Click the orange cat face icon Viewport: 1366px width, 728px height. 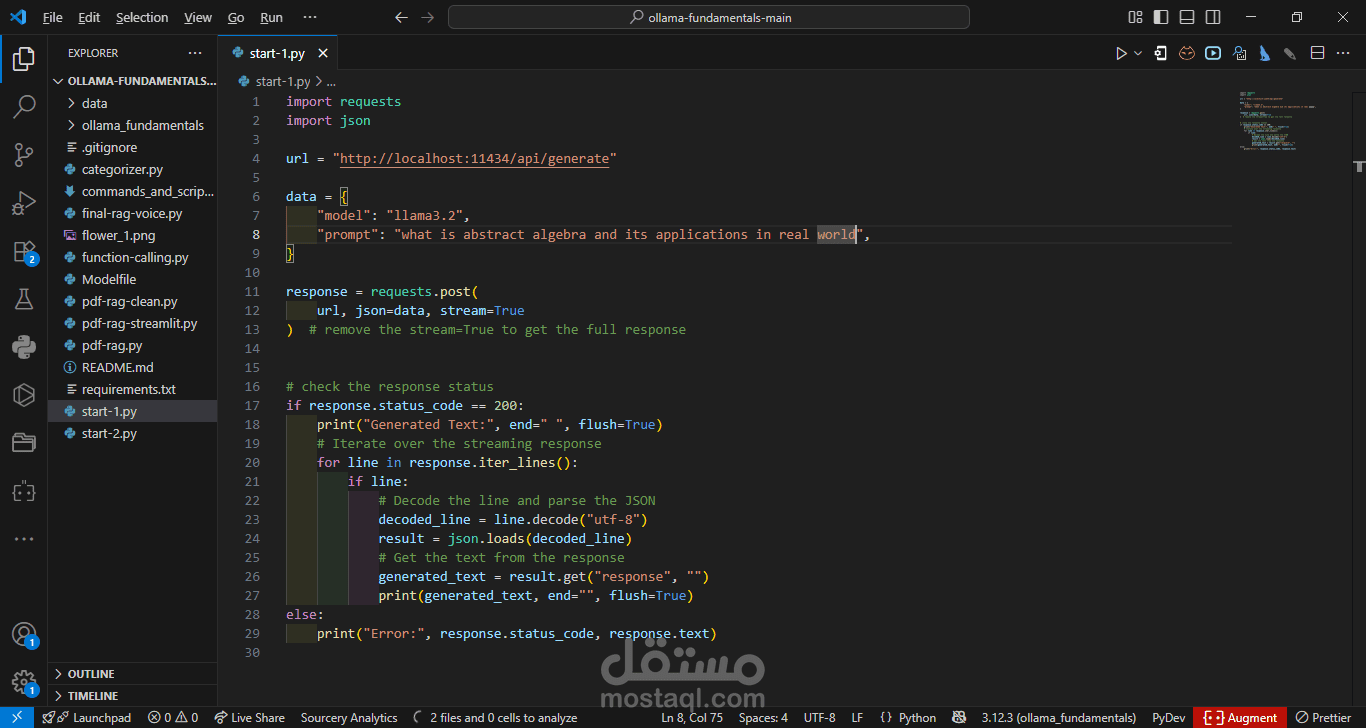[1186, 53]
